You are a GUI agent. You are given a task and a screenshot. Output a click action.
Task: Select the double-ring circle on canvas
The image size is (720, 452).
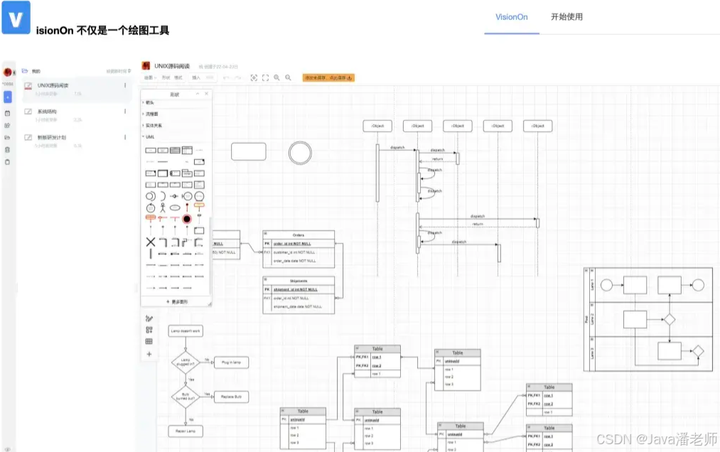click(x=300, y=153)
